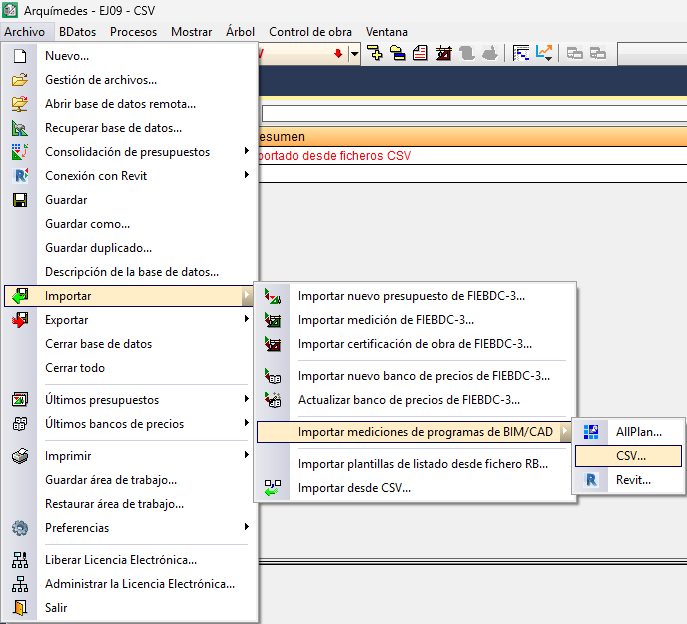Open the Procesos menu
This screenshot has width=687, height=624.
pyautogui.click(x=133, y=32)
